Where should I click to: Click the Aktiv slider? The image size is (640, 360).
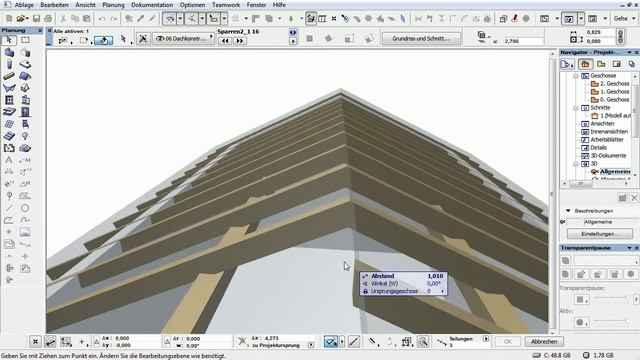point(611,322)
